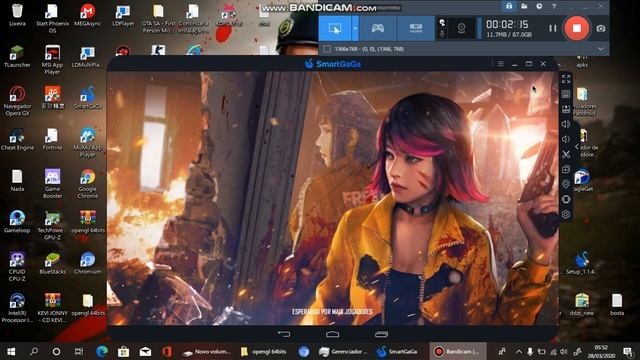Click SmartGaGa scissors screenshot tool
This screenshot has height=360, width=640.
(x=566, y=154)
